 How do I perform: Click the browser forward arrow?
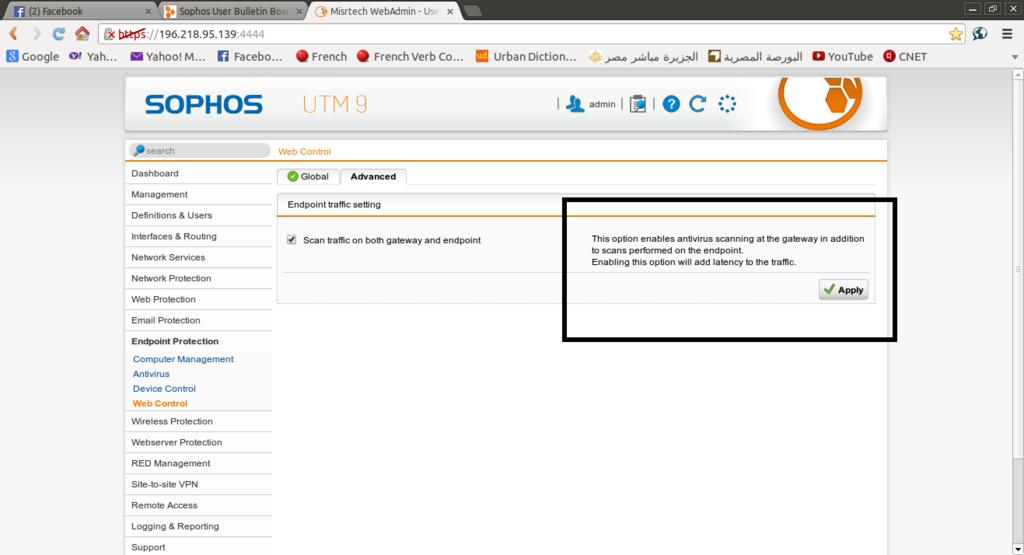click(37, 34)
